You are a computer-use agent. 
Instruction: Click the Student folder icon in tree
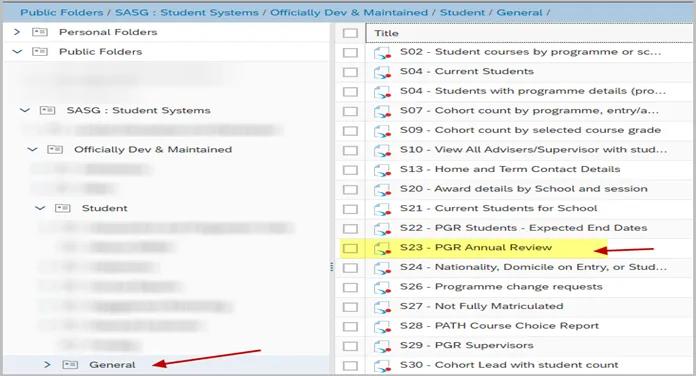click(x=63, y=208)
